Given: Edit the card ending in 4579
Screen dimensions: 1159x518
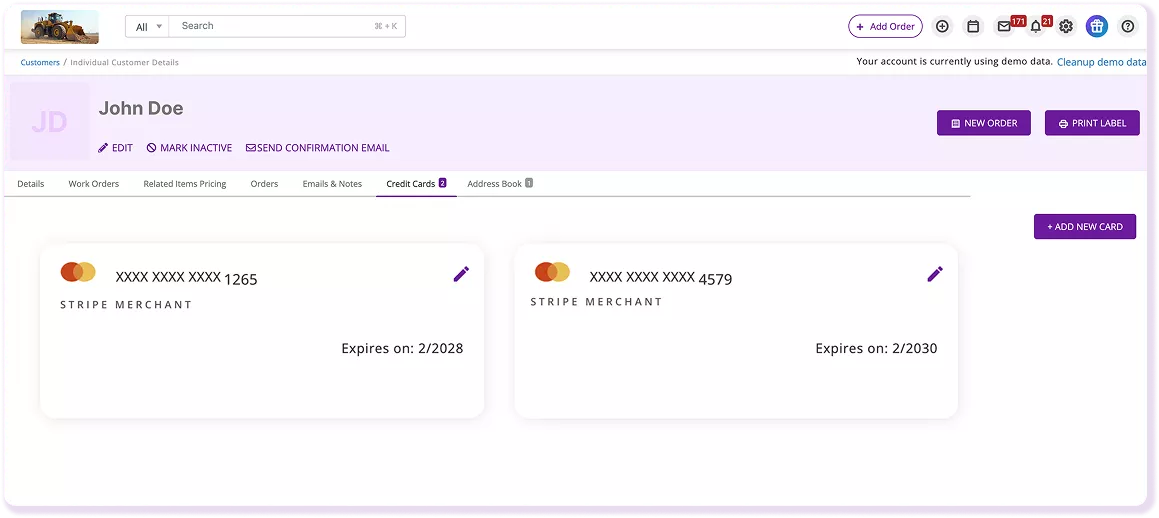Looking at the screenshot, I should (935, 274).
